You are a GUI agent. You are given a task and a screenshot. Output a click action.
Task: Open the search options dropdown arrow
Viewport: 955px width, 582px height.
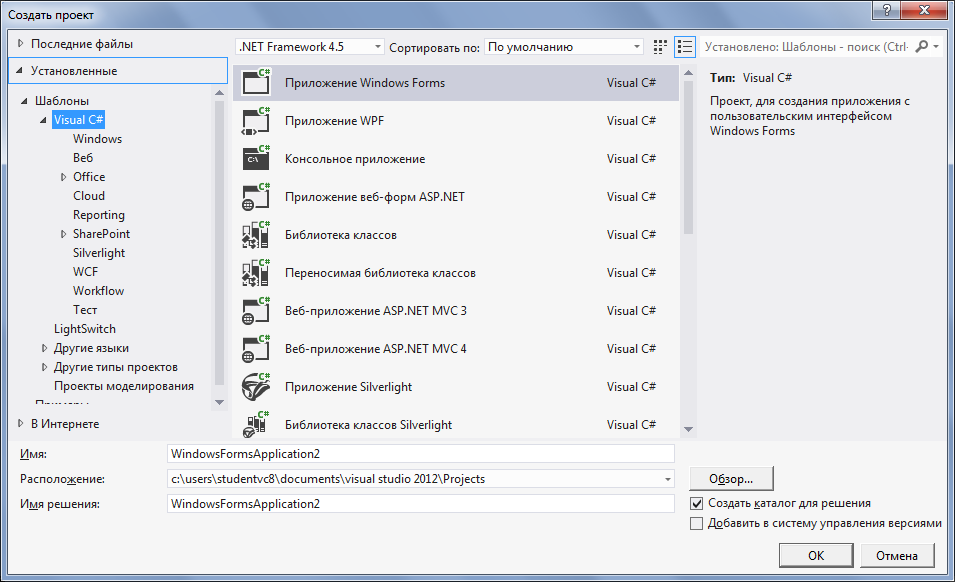coord(936,46)
